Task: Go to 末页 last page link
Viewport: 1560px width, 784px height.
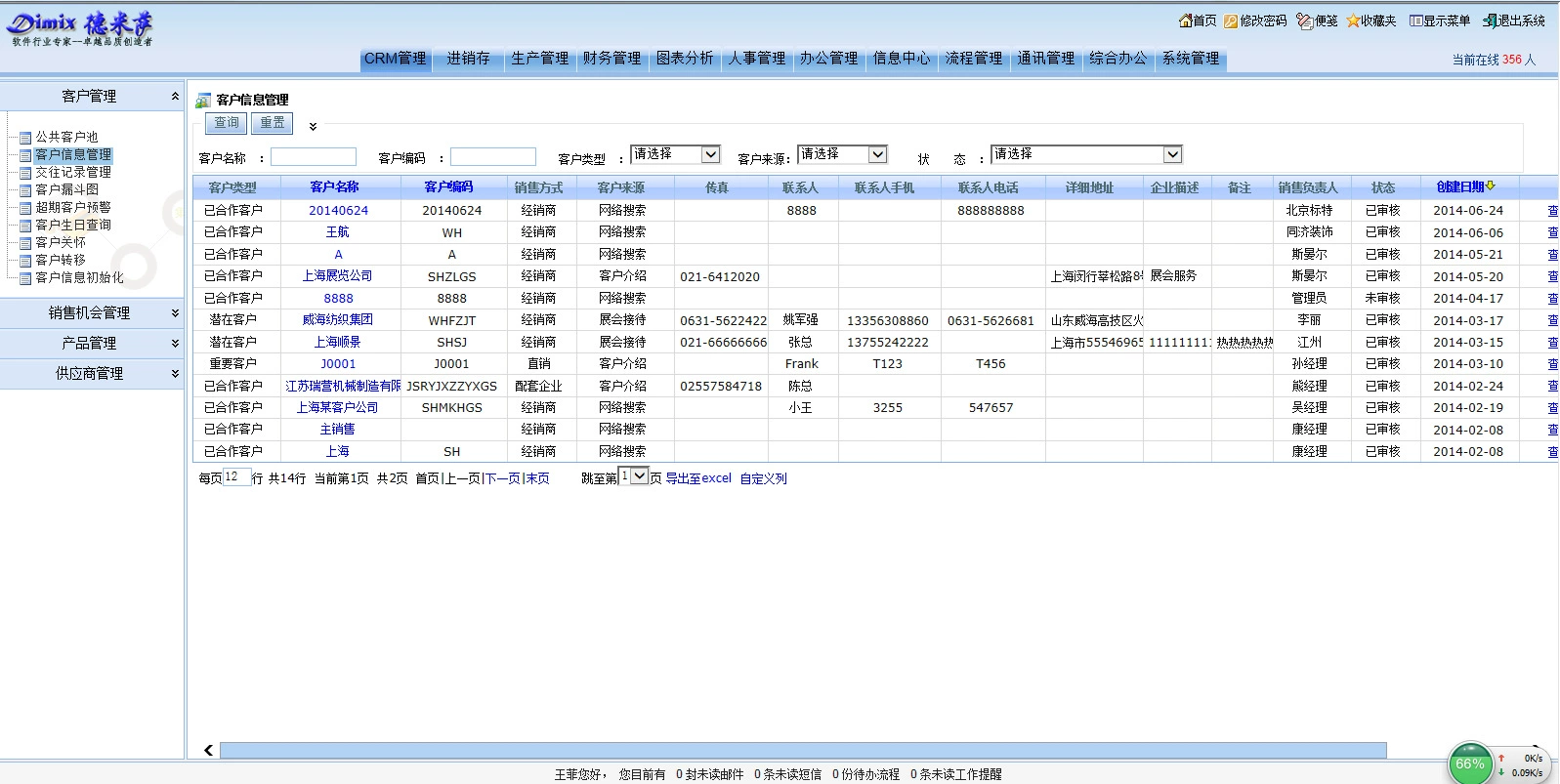Action: click(537, 478)
